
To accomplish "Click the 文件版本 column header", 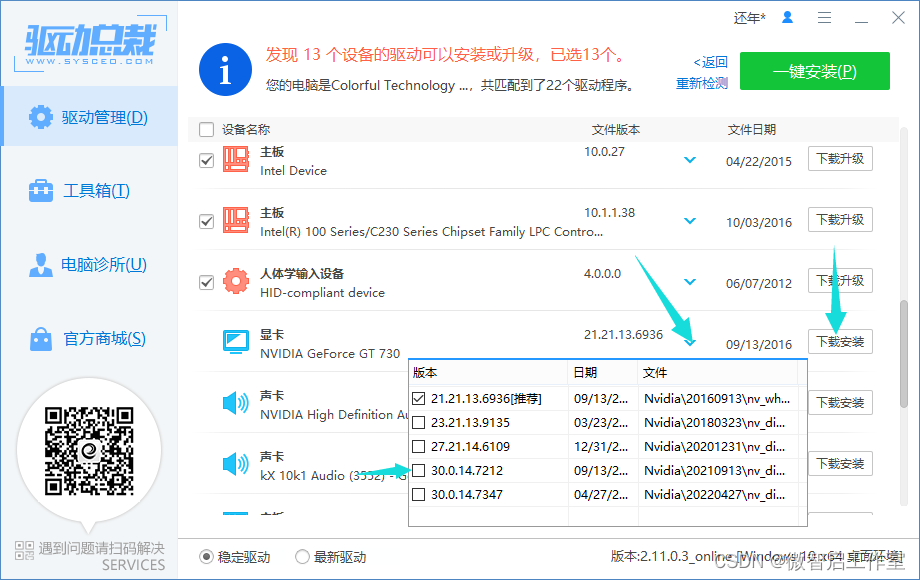I will click(615, 130).
